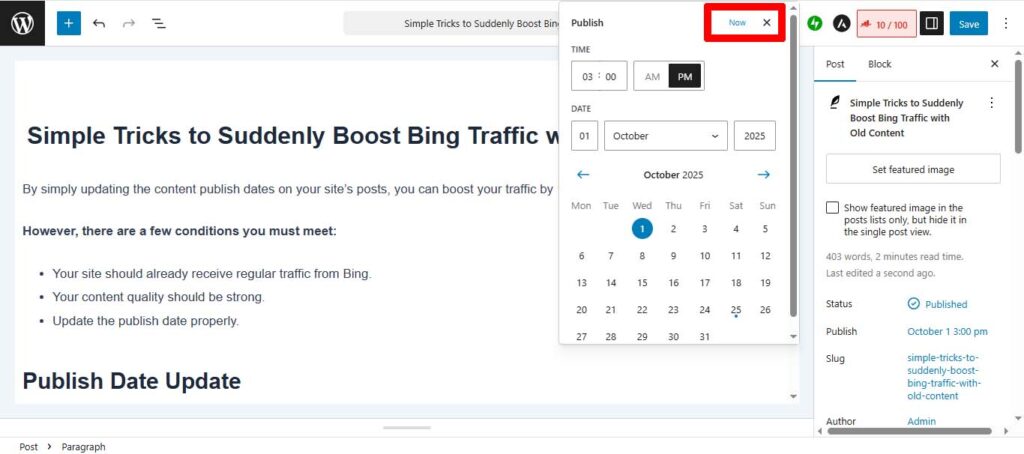The width and height of the screenshot is (1024, 454).
Task: Click Set featured image button
Action: pyautogui.click(x=913, y=169)
